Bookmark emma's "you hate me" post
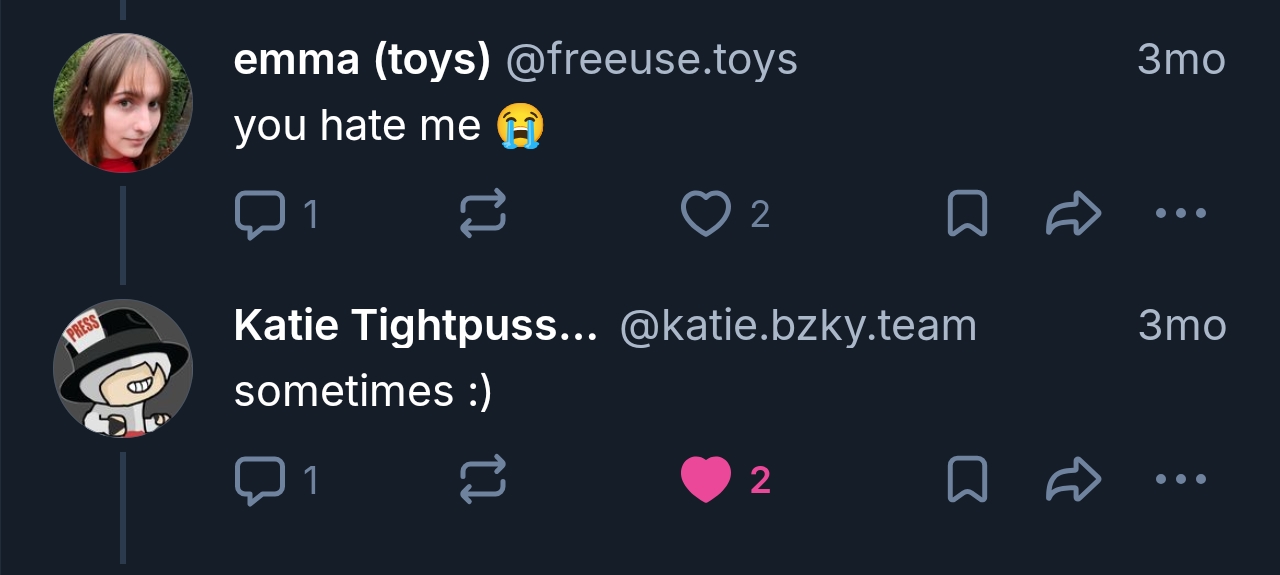This screenshot has height=575, width=1280. point(967,214)
